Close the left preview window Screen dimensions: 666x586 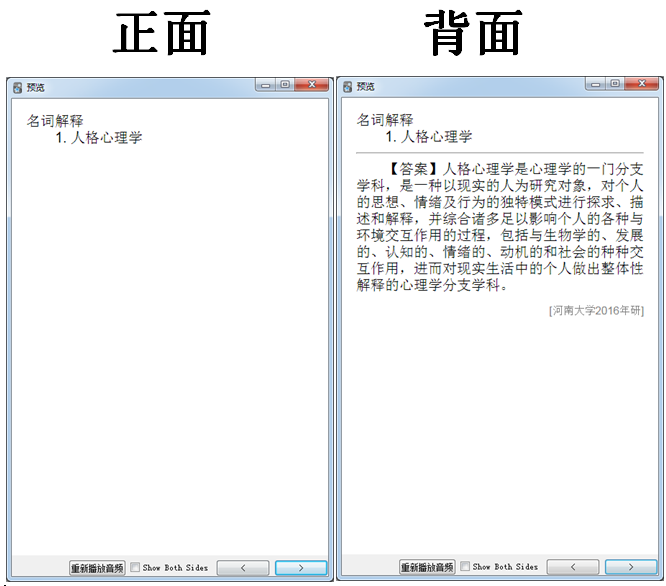point(312,85)
